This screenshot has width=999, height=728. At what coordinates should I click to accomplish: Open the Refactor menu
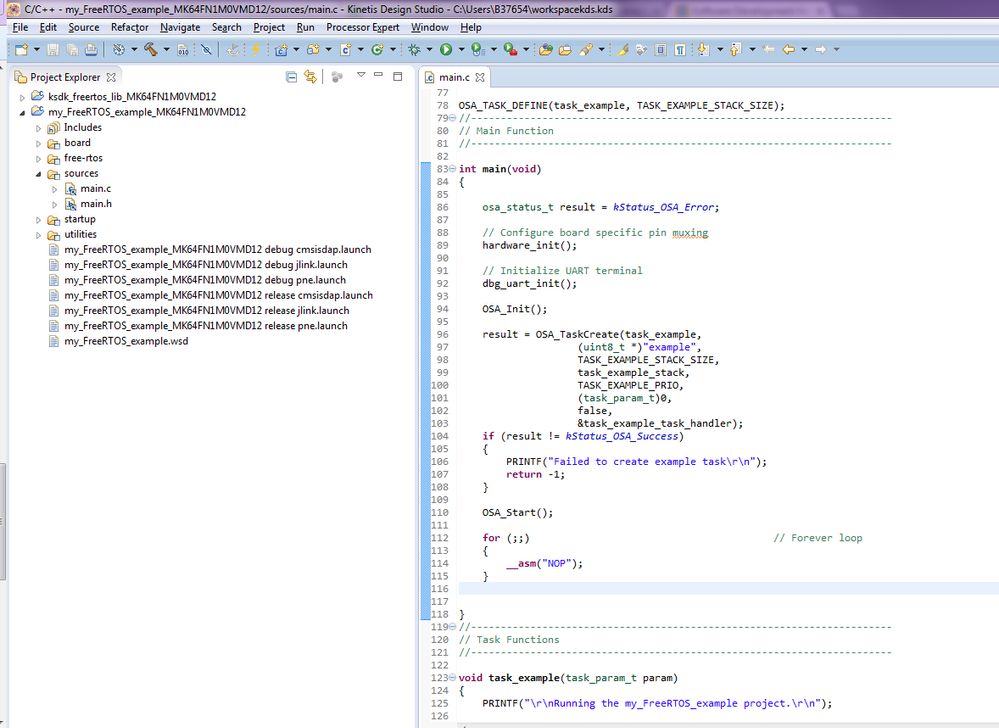click(x=129, y=27)
